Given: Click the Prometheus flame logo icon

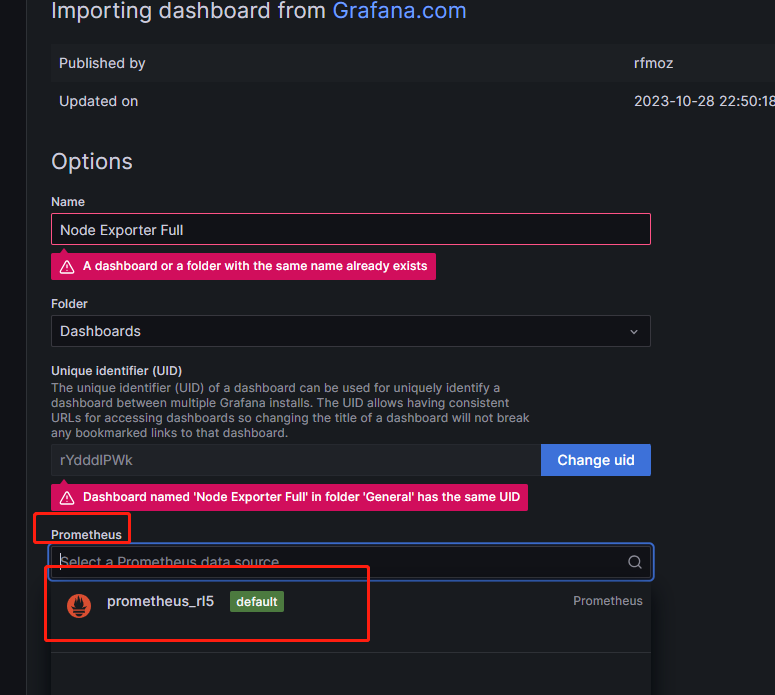Looking at the screenshot, I should click(x=79, y=604).
